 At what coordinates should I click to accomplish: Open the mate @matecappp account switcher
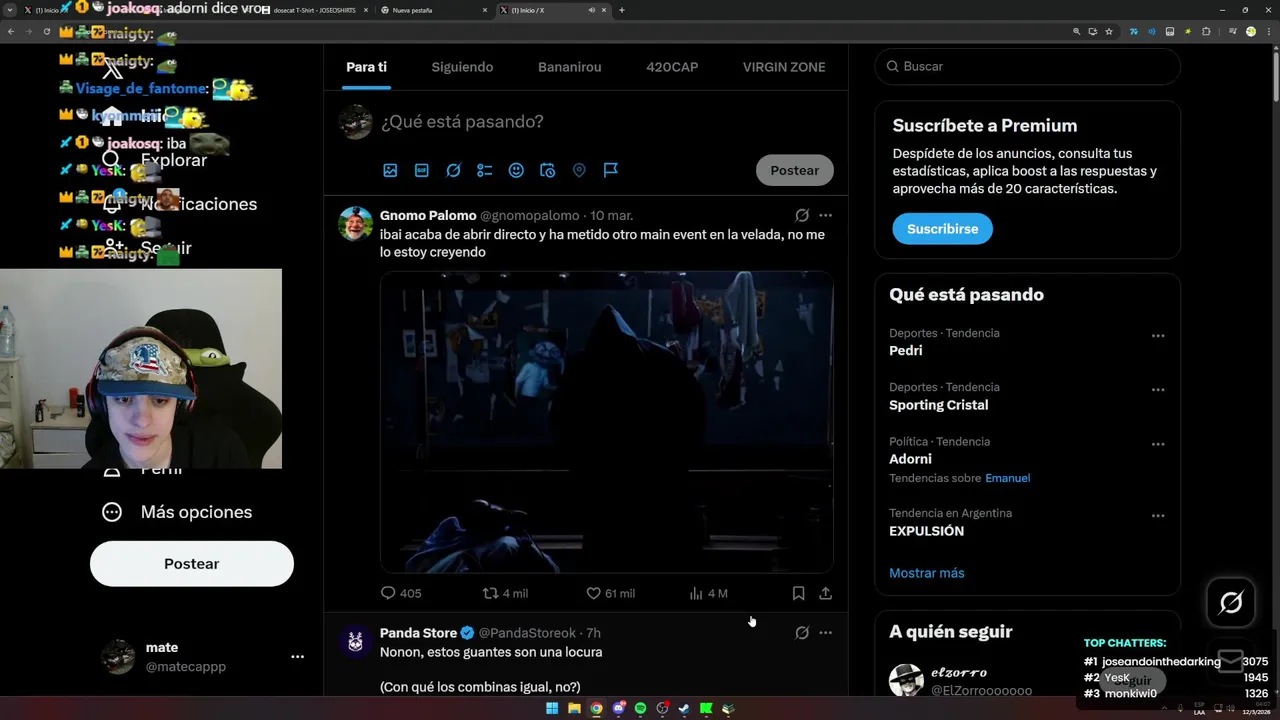tap(203, 657)
